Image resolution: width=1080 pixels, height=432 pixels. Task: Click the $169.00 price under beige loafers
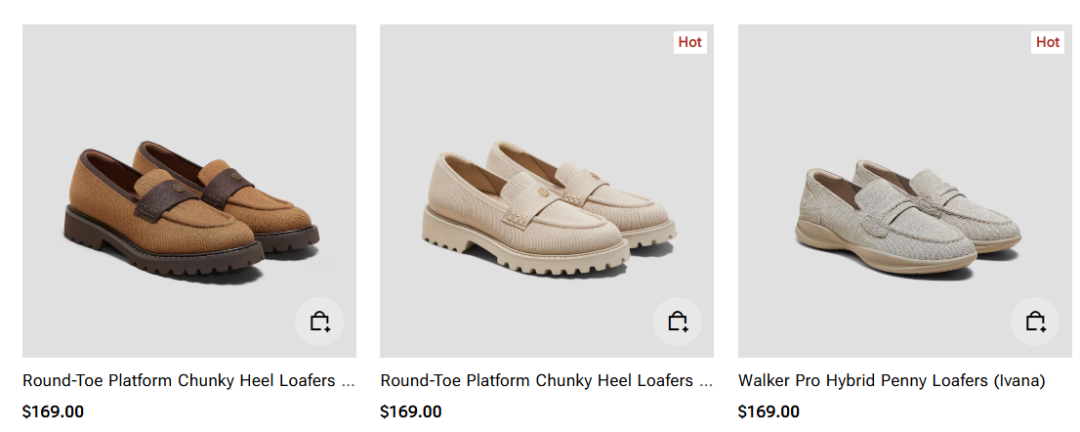[x=411, y=411]
